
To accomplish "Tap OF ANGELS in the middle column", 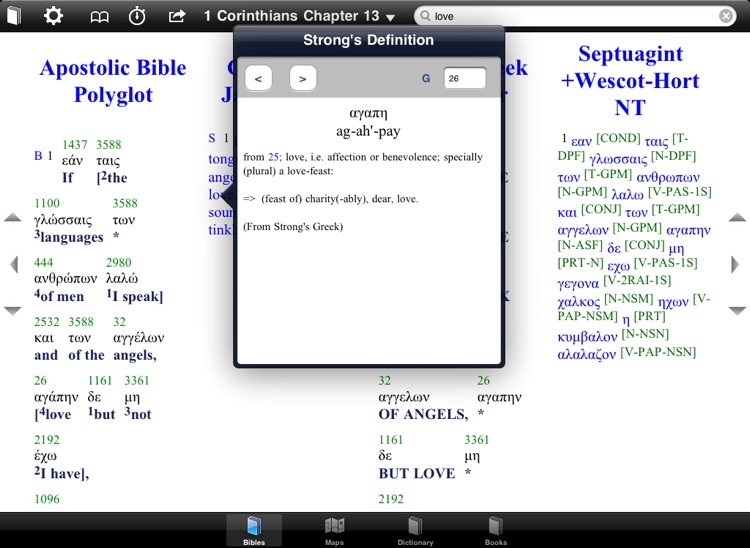I will [423, 415].
